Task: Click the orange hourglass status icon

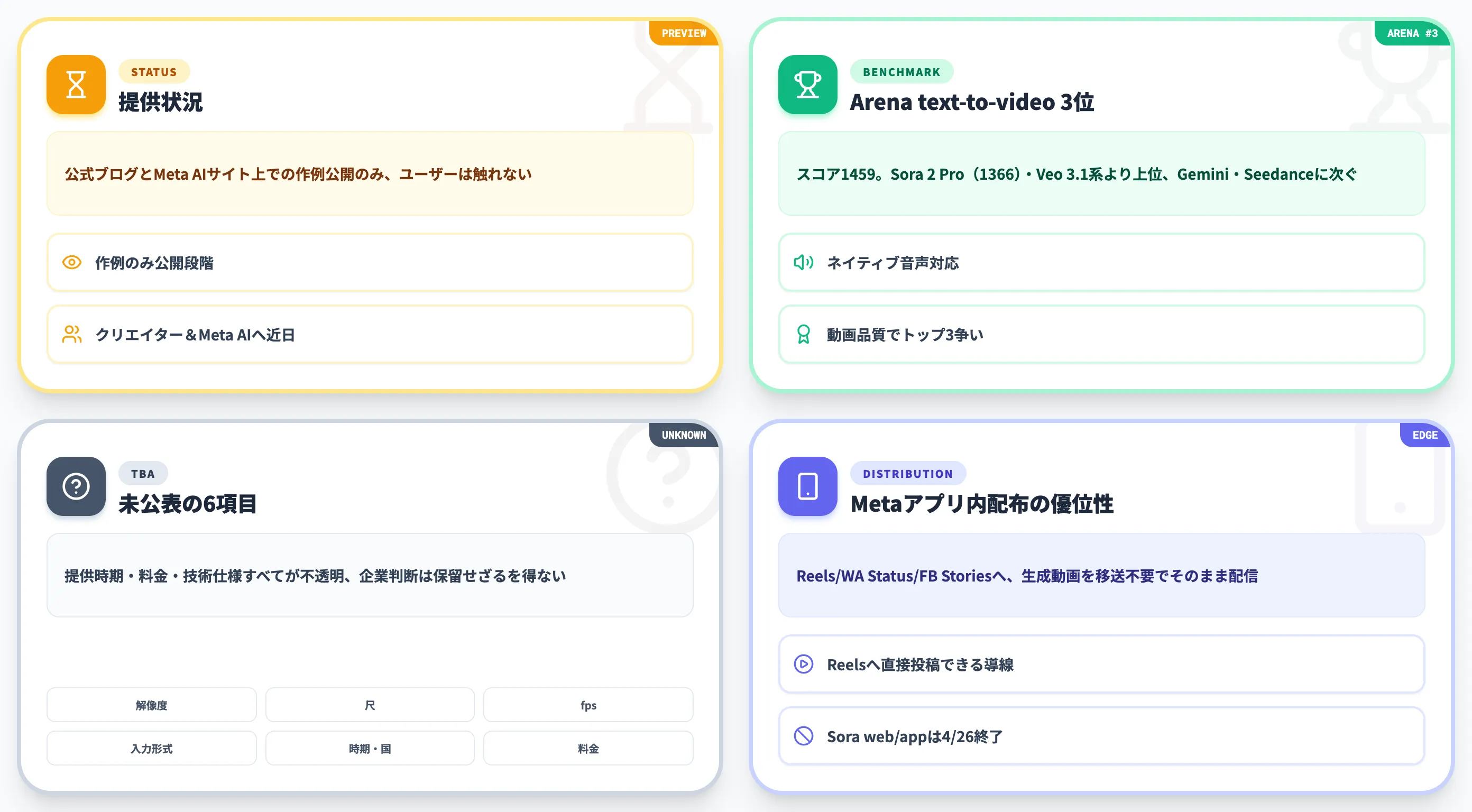Action: click(x=76, y=85)
